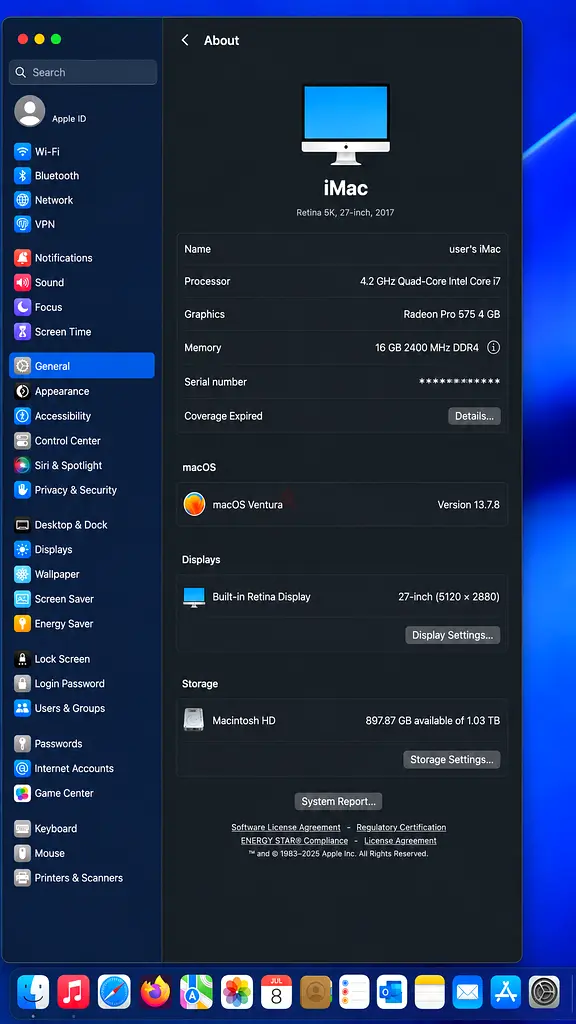
Task: Click the settings Search field
Action: point(83,72)
